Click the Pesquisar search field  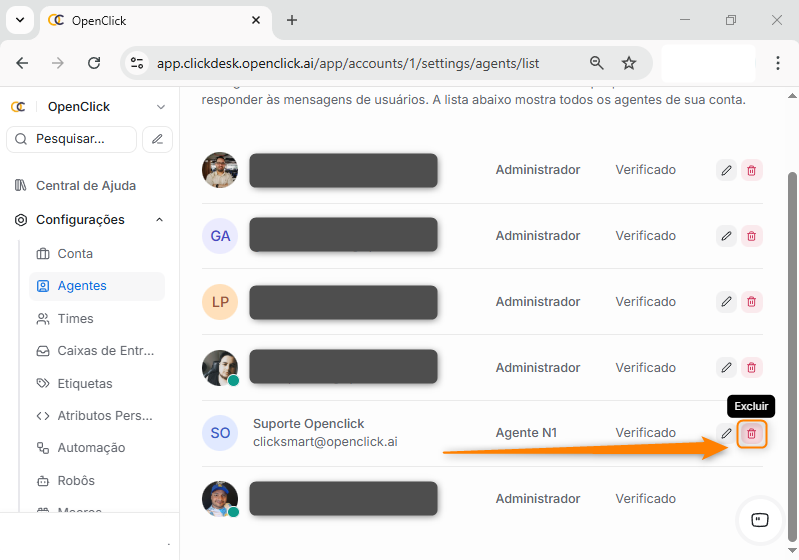click(71, 139)
